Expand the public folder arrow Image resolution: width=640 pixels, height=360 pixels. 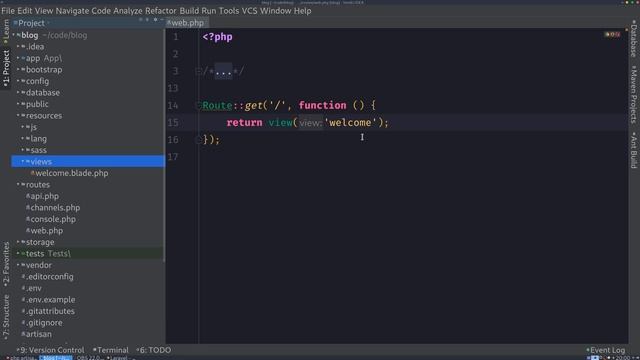tap(18, 104)
